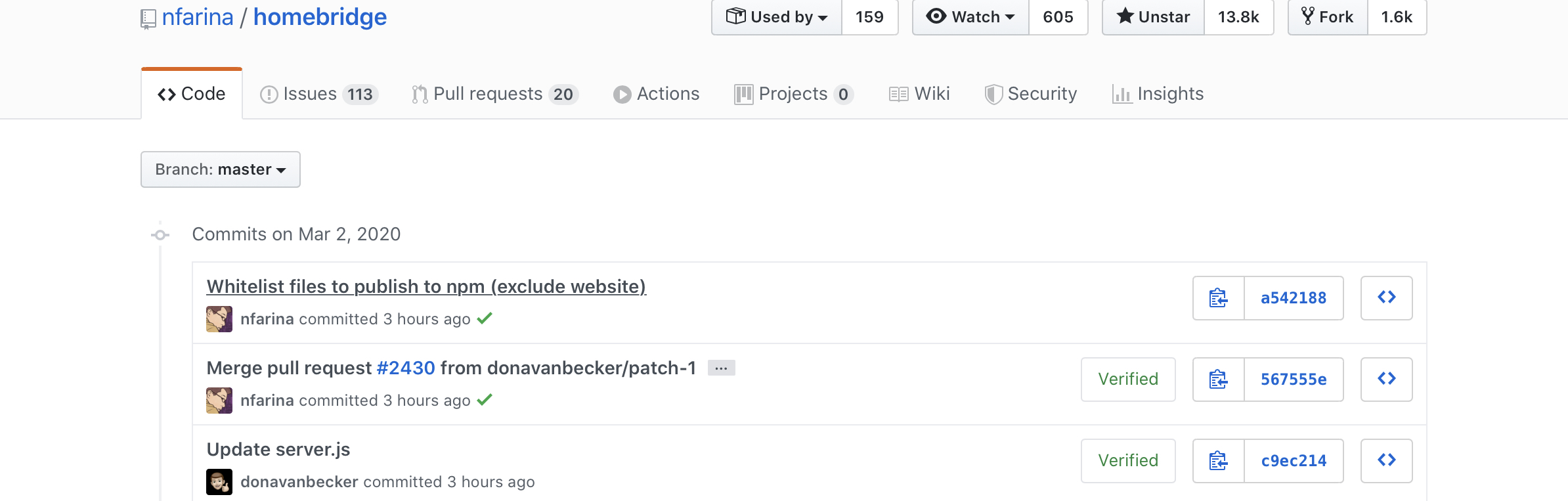The height and width of the screenshot is (501, 1568).
Task: Open the Watch notifications dropdown
Action: [x=970, y=17]
